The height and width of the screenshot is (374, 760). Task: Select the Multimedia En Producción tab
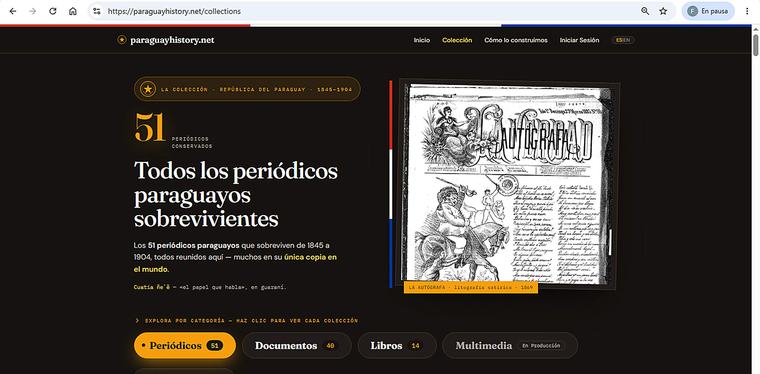(510, 345)
